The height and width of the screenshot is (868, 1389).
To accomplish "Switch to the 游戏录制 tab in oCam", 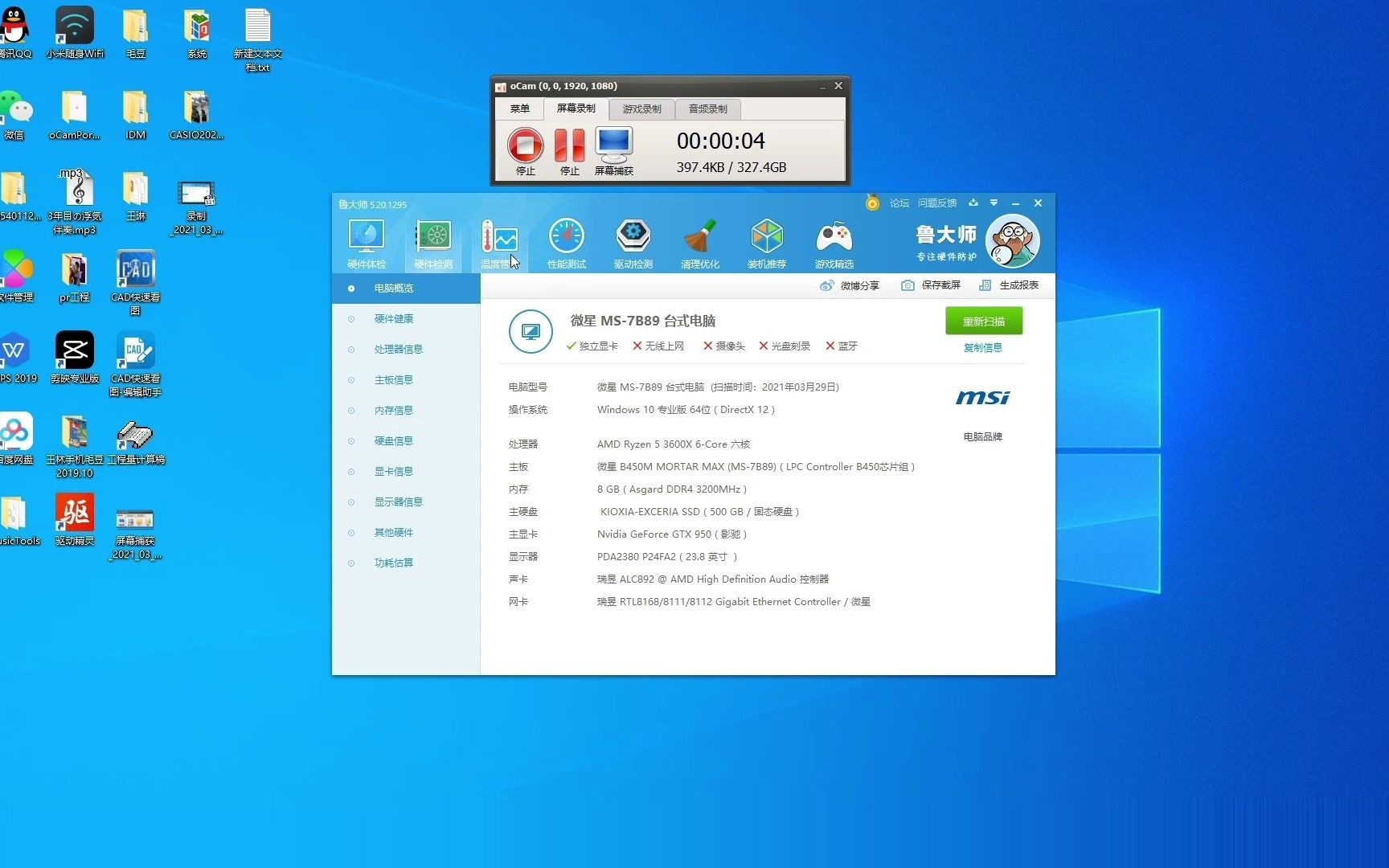I will pyautogui.click(x=641, y=108).
